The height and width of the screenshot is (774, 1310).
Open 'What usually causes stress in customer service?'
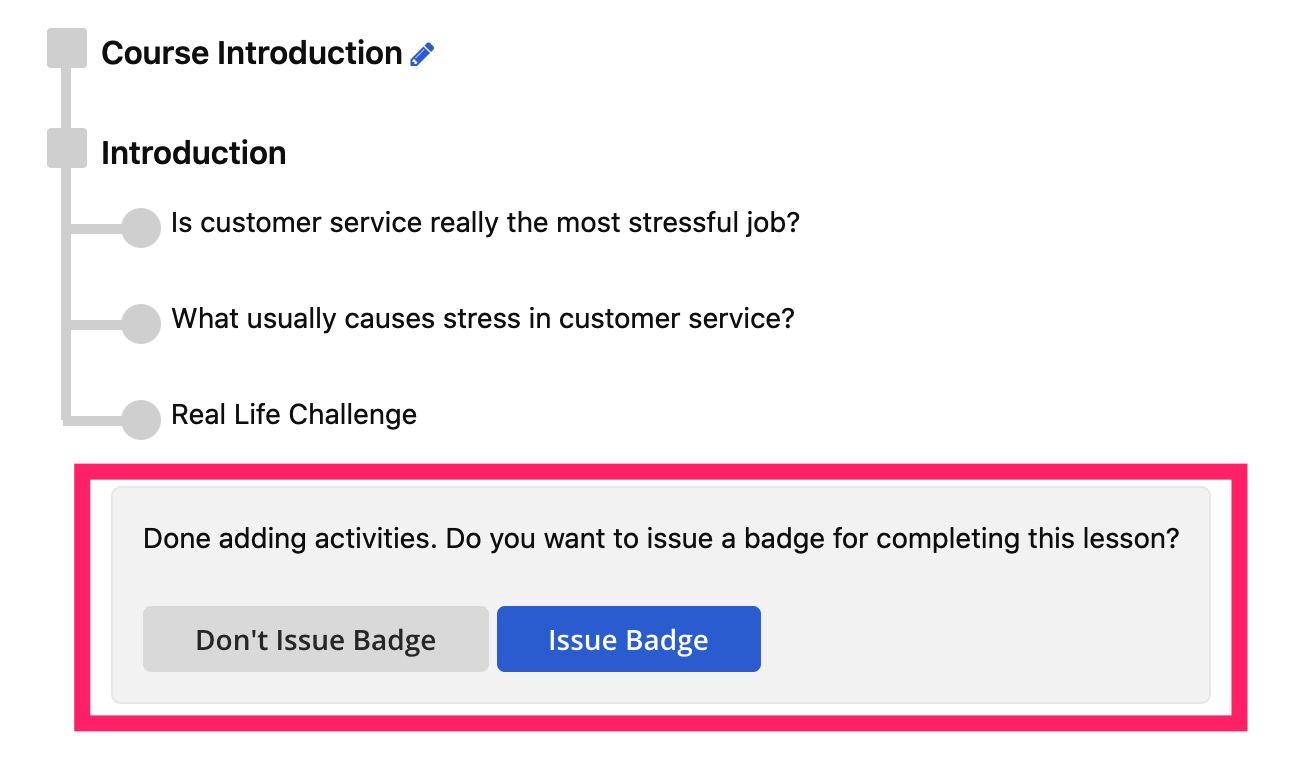click(483, 319)
